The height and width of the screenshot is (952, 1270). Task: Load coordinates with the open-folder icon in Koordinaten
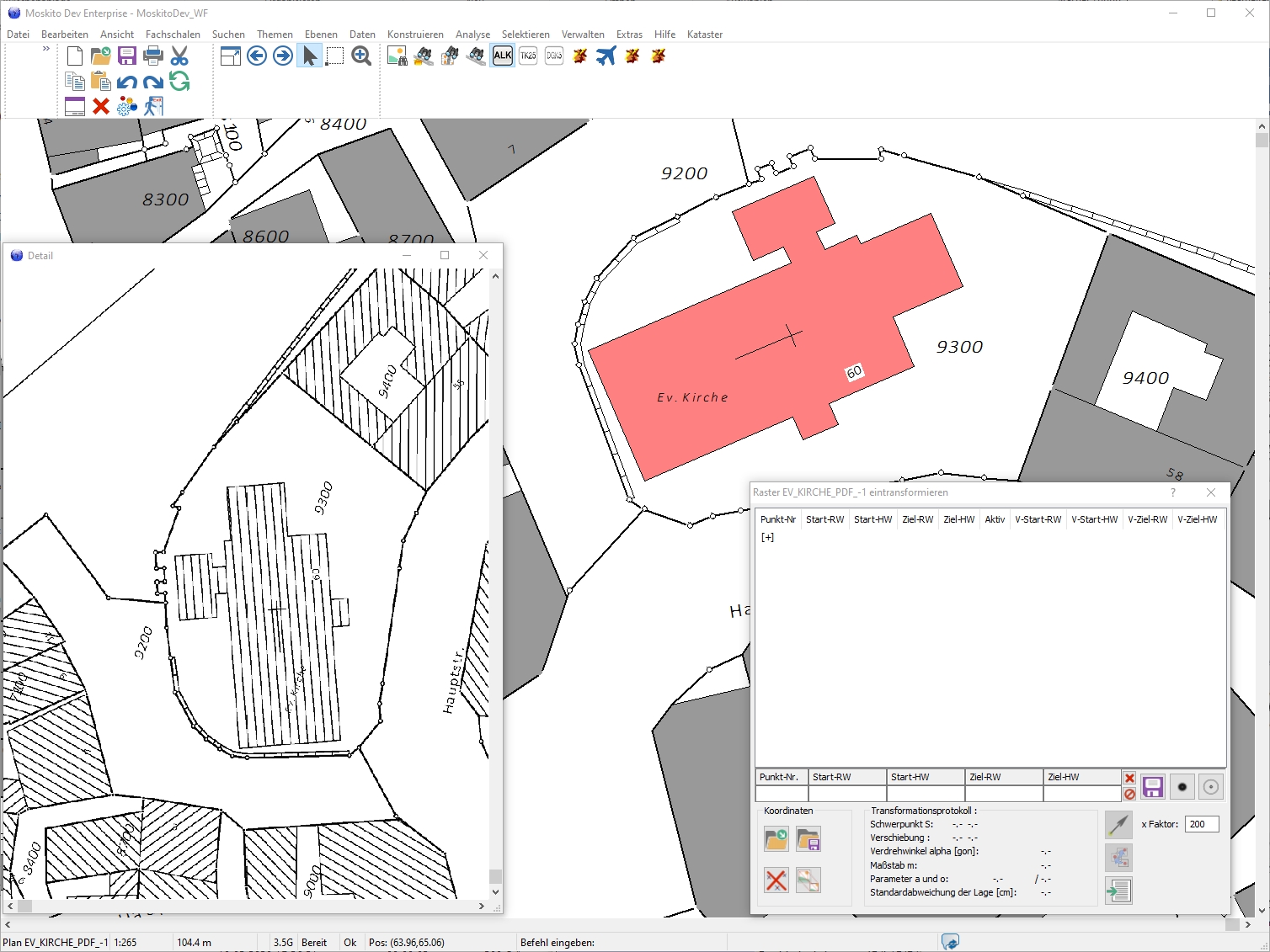776,838
